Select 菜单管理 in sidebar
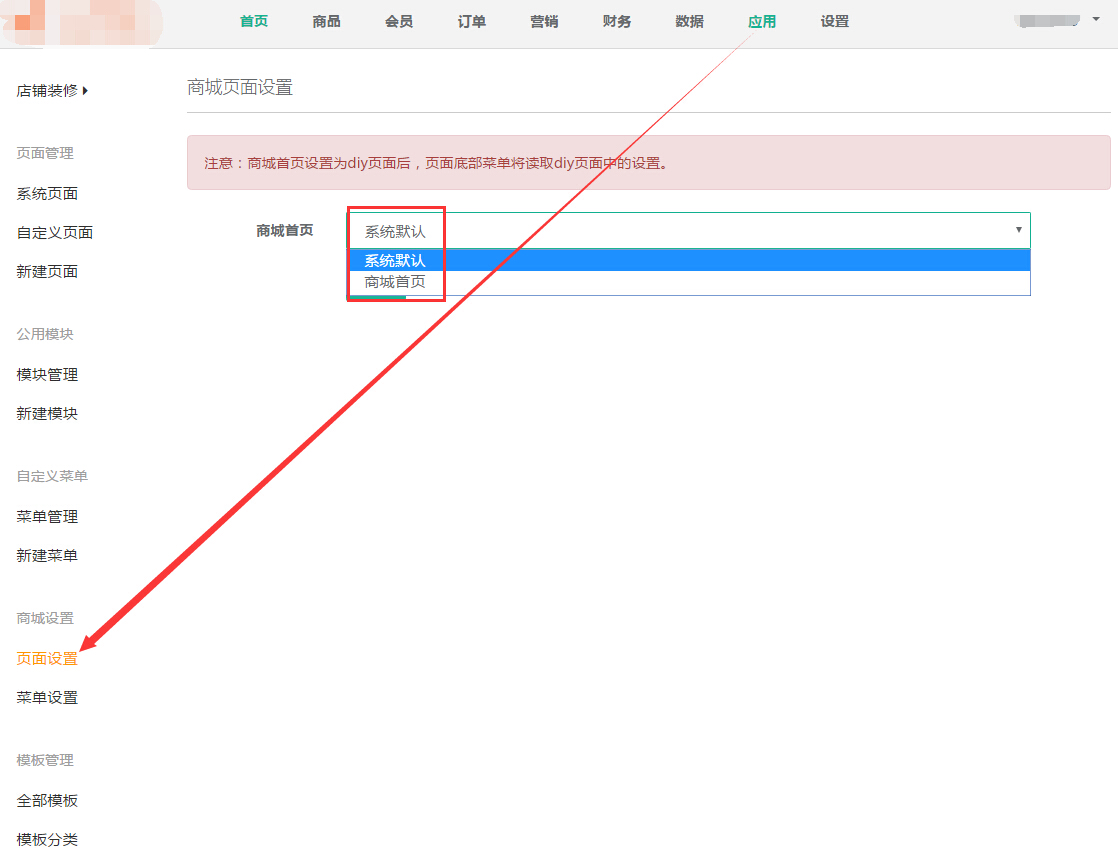 (47, 517)
